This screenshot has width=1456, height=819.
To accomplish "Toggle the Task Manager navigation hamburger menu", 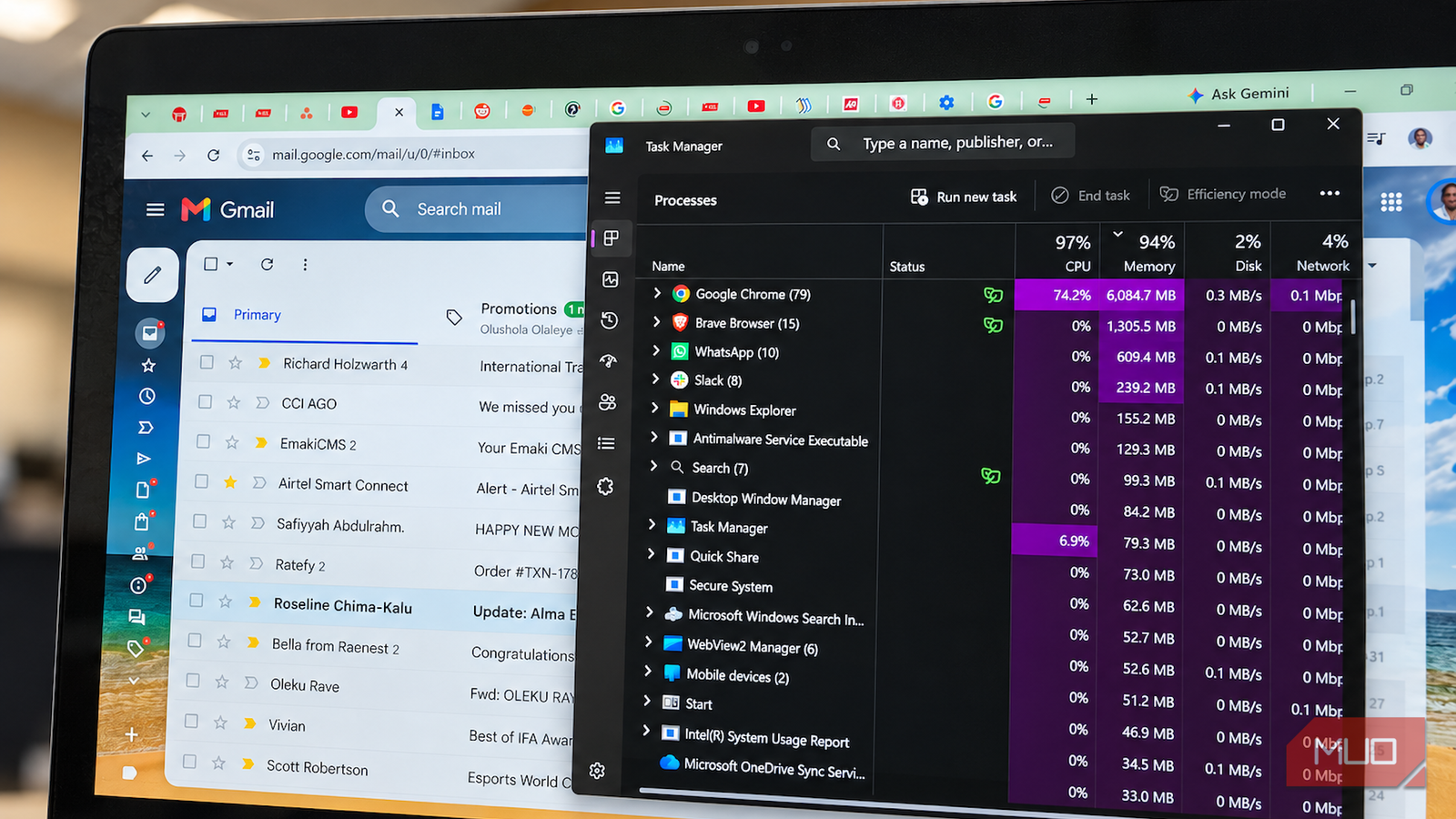I will [612, 197].
